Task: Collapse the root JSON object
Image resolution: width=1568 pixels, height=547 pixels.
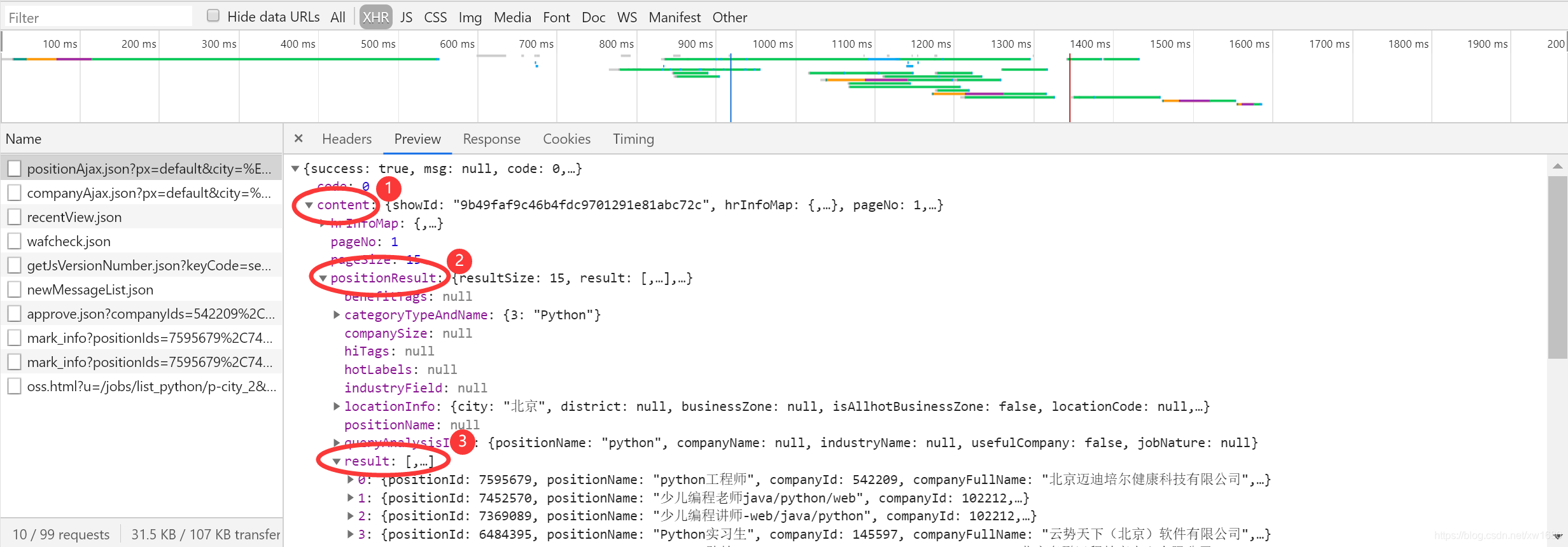Action: click(x=295, y=169)
